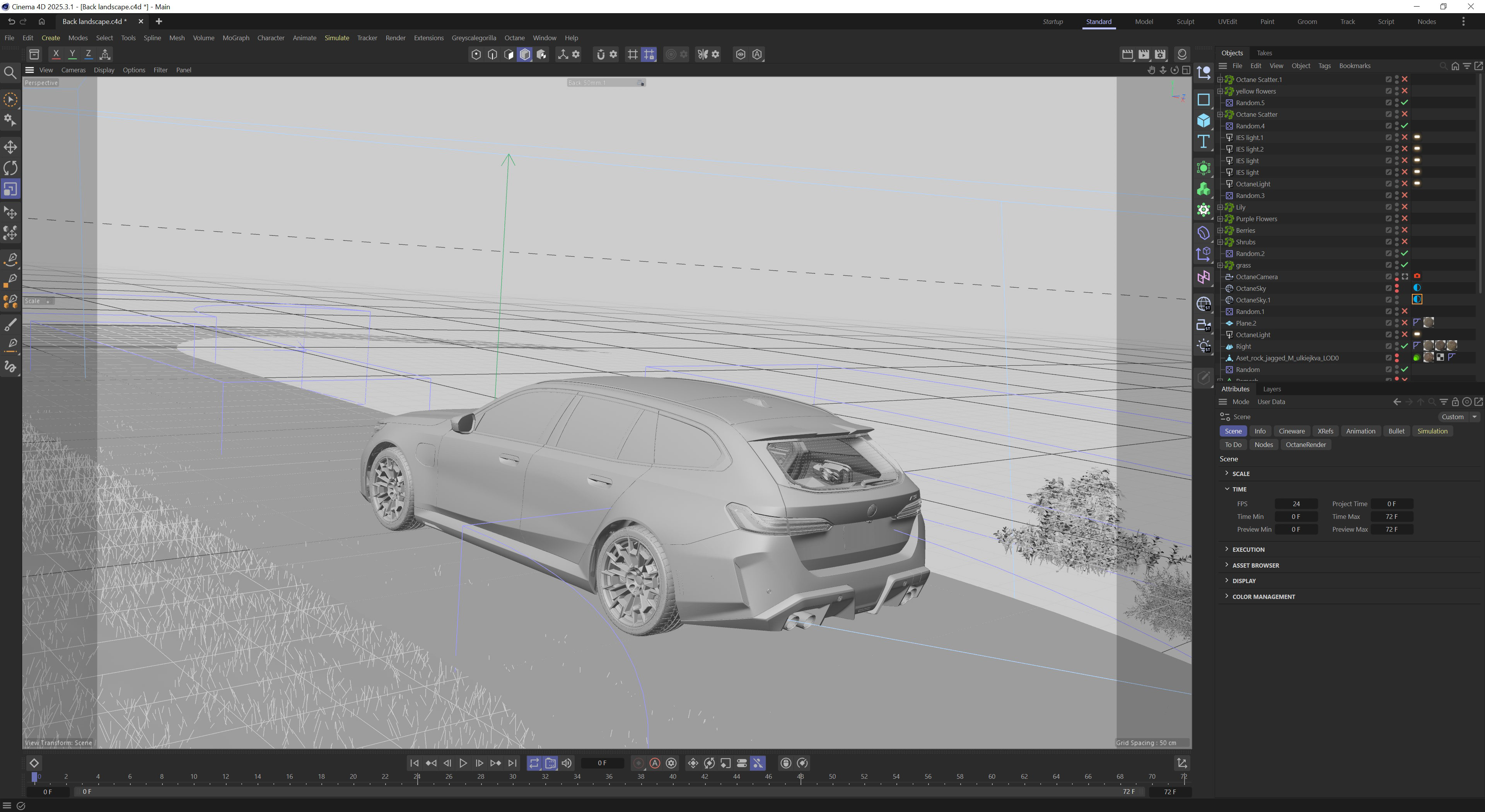Image resolution: width=1485 pixels, height=812 pixels.
Task: Open the Simulate menu
Action: point(337,38)
